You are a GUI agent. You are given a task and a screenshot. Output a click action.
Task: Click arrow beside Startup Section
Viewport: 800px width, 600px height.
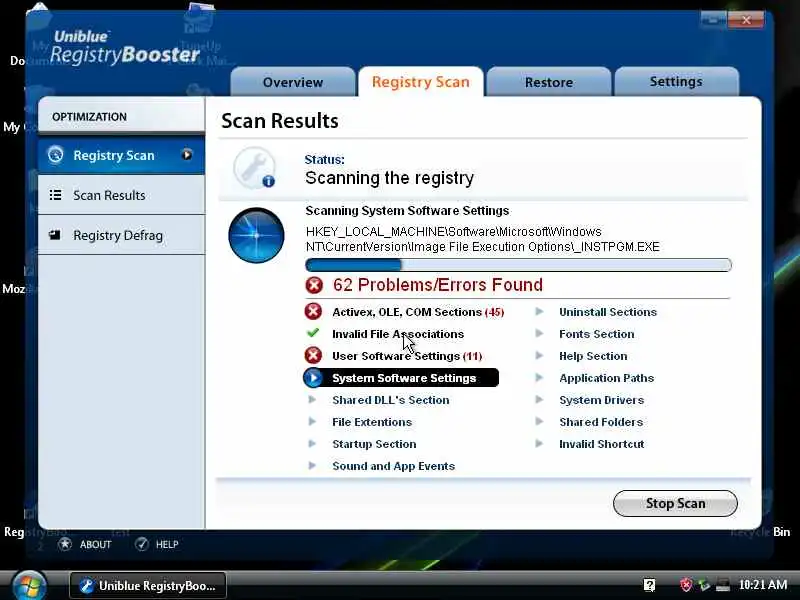(x=312, y=443)
